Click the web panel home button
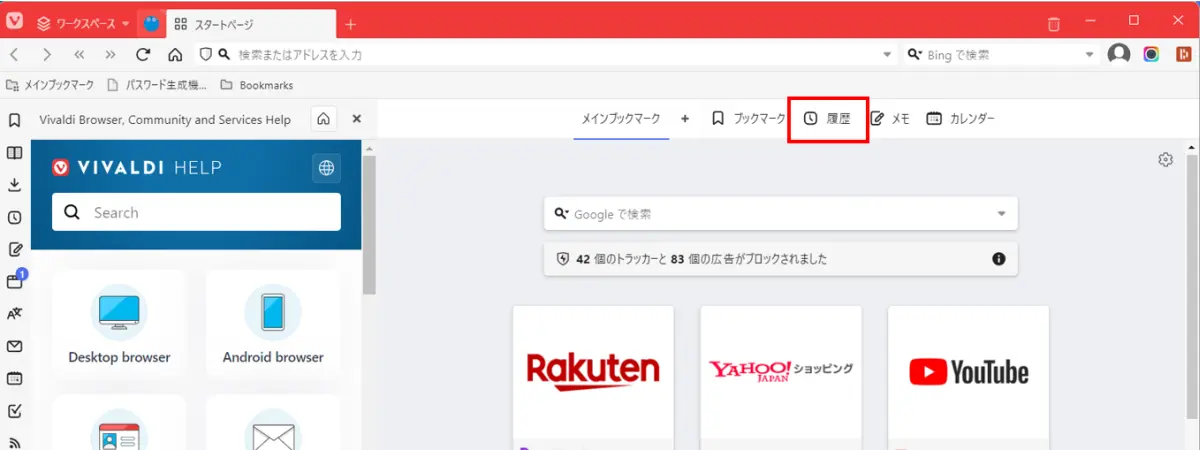 tap(324, 119)
